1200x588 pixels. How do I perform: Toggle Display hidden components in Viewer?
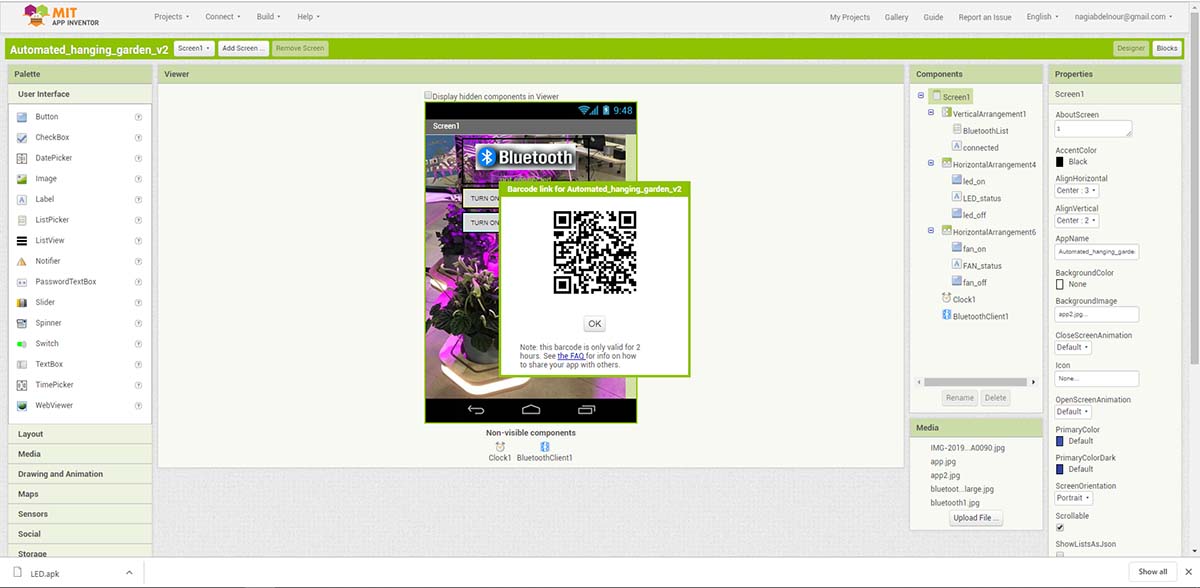(x=428, y=96)
